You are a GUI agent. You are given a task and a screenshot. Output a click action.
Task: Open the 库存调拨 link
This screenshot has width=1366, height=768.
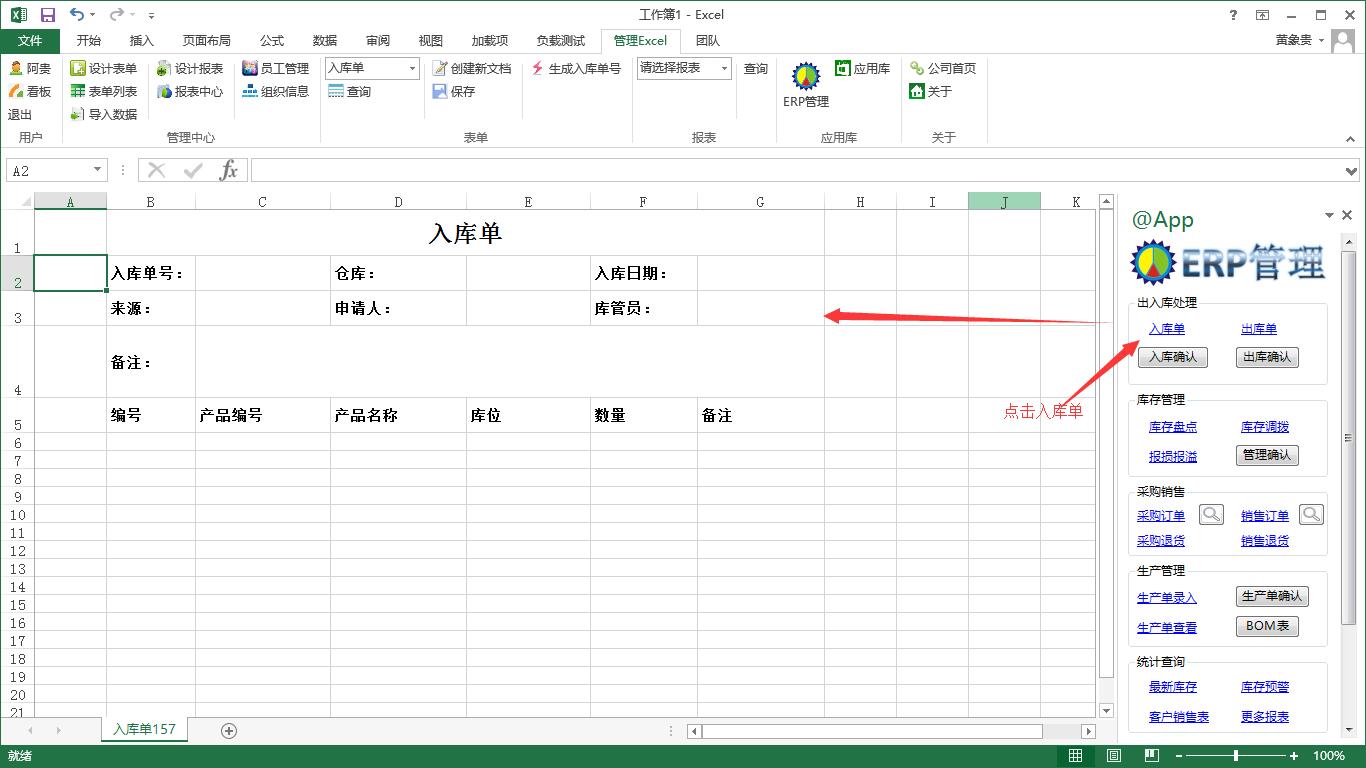pos(1265,427)
